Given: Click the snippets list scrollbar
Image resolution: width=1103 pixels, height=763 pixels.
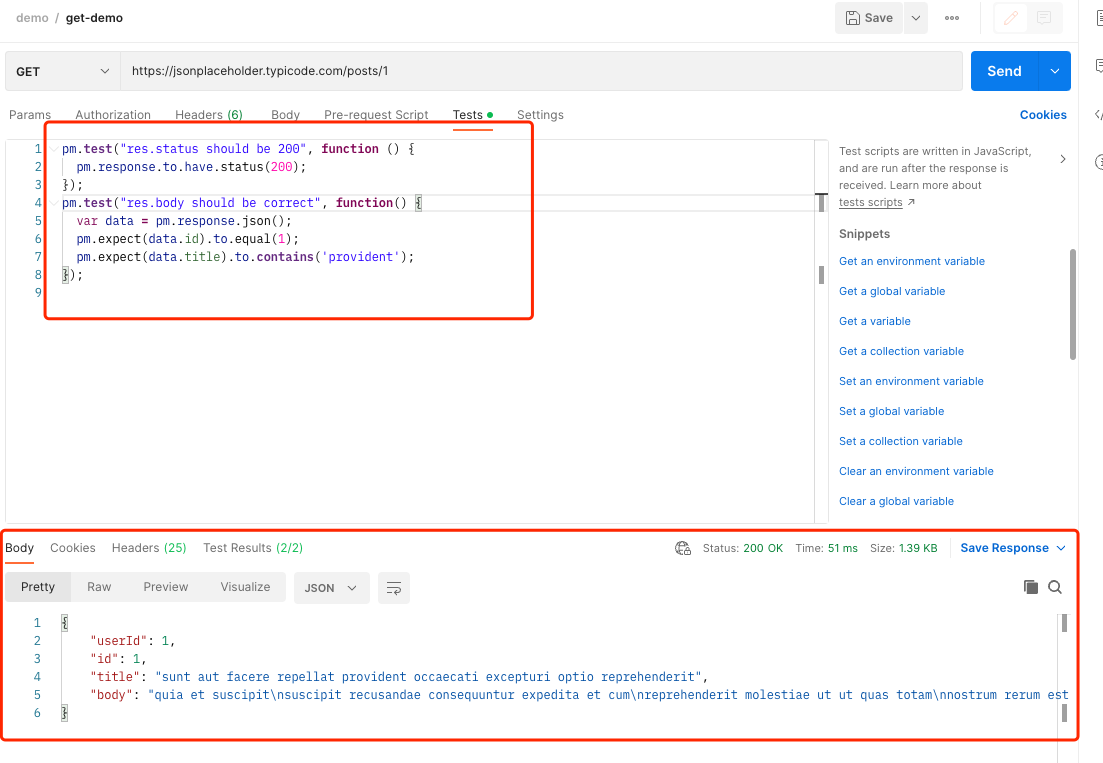Looking at the screenshot, I should click(1073, 304).
